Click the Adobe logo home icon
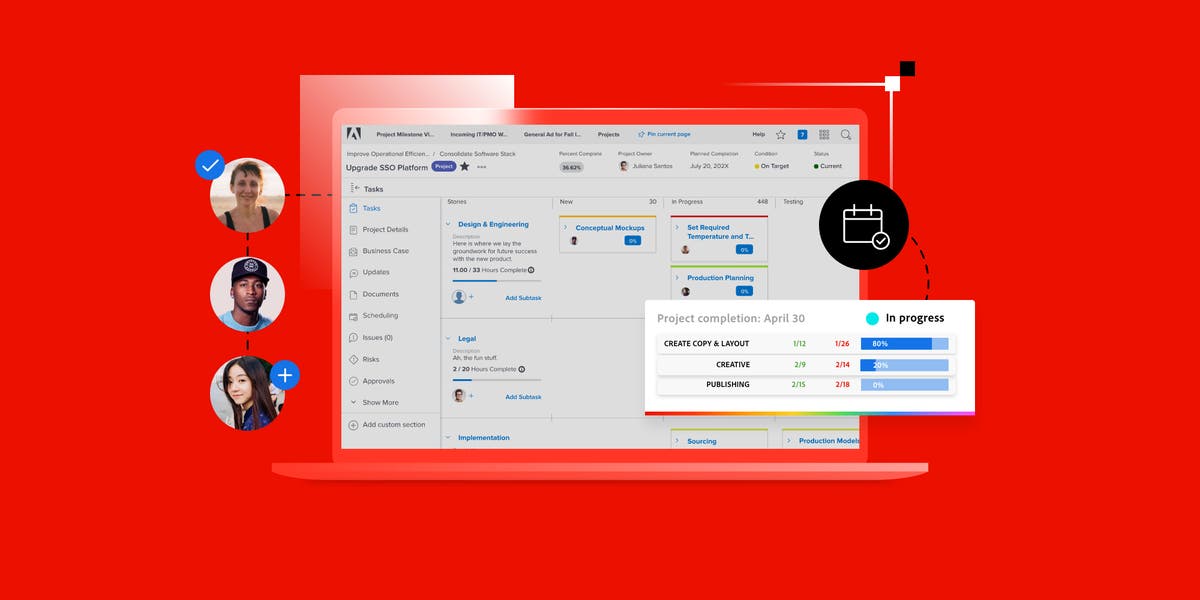This screenshot has width=1200, height=600. [x=353, y=134]
